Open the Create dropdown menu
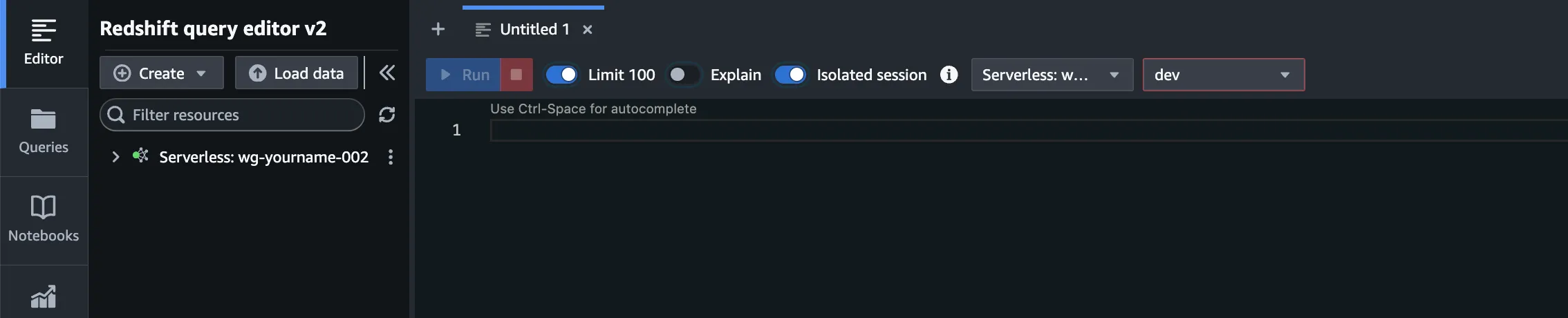 [161, 73]
